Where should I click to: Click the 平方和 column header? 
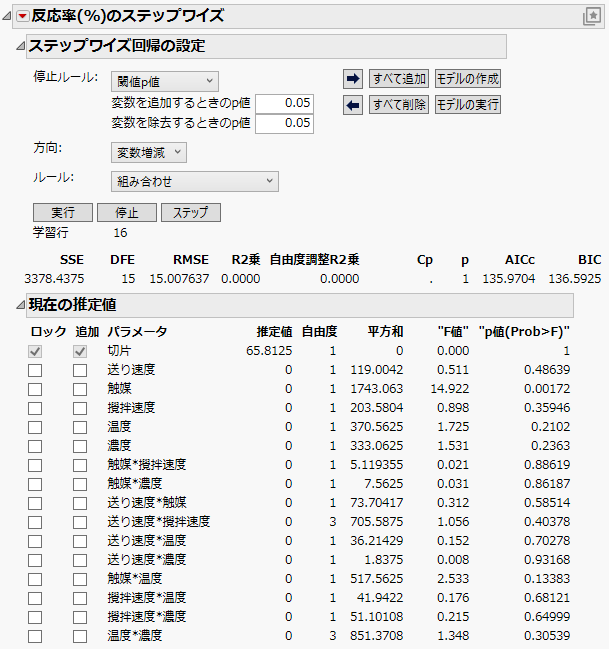[385, 332]
